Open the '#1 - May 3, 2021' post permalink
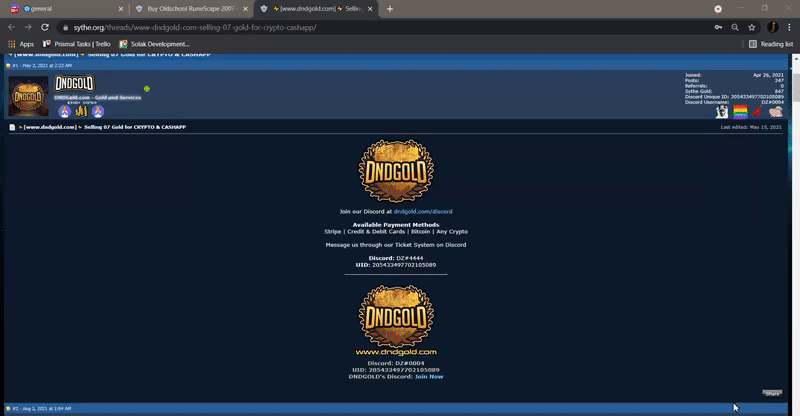The width and height of the screenshot is (800, 416). [x=42, y=65]
